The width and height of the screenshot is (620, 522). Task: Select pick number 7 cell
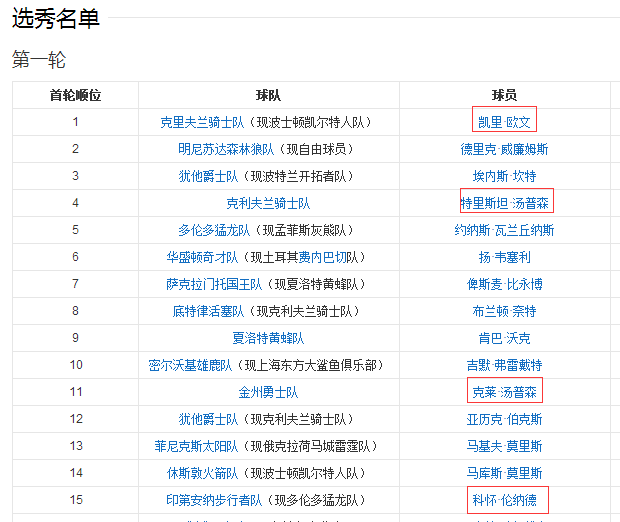[75, 284]
